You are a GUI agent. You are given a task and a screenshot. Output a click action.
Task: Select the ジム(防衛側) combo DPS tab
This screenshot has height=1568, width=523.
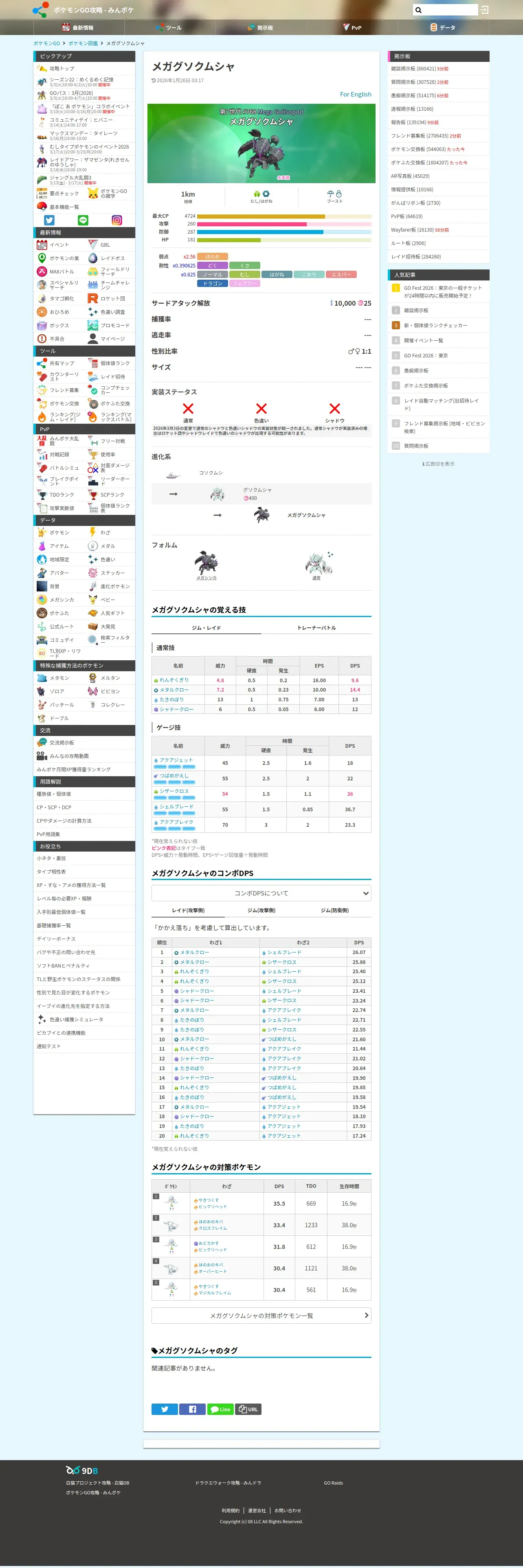click(335, 911)
